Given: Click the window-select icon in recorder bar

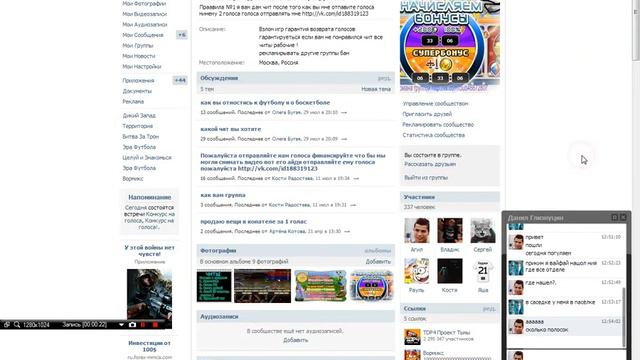Looking at the screenshot, I should coord(7,325).
